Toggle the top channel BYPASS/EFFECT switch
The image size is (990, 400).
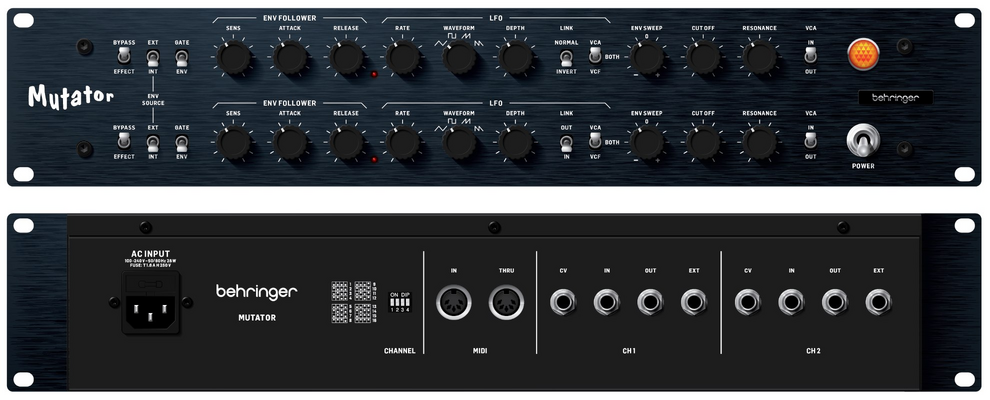[124, 57]
